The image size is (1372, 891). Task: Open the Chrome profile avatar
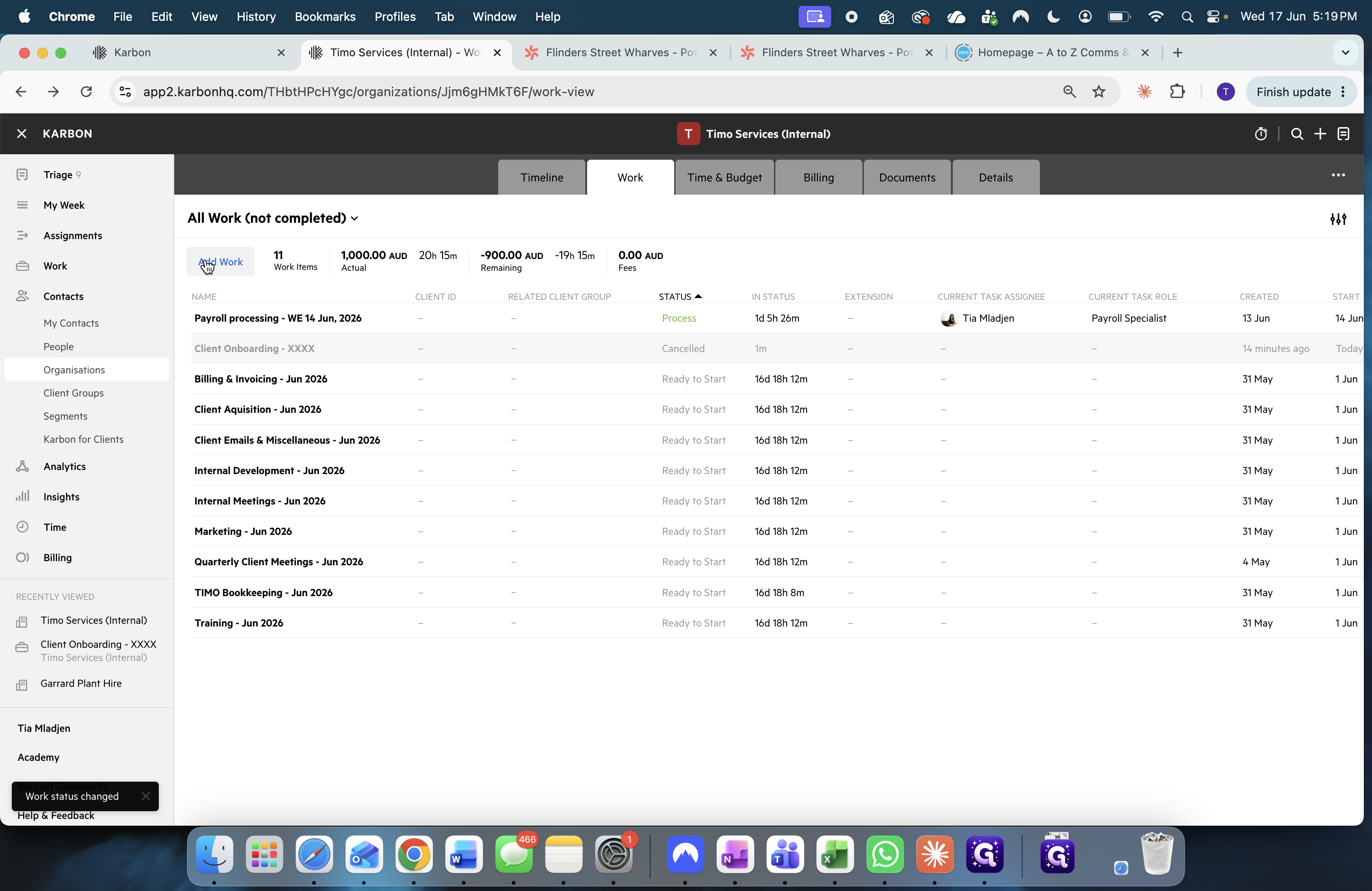[x=1225, y=92]
